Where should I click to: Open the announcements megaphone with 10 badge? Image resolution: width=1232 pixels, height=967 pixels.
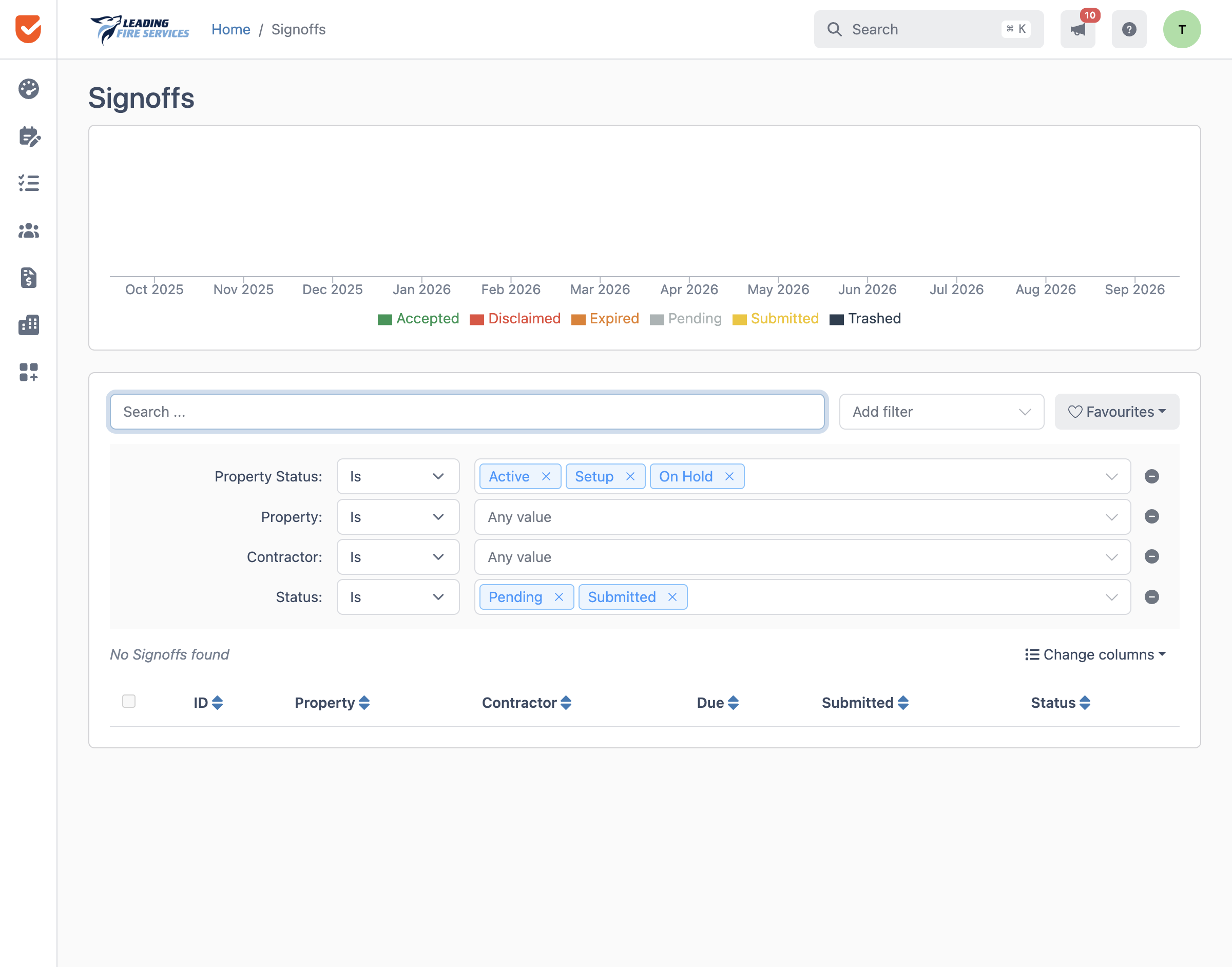click(x=1078, y=29)
